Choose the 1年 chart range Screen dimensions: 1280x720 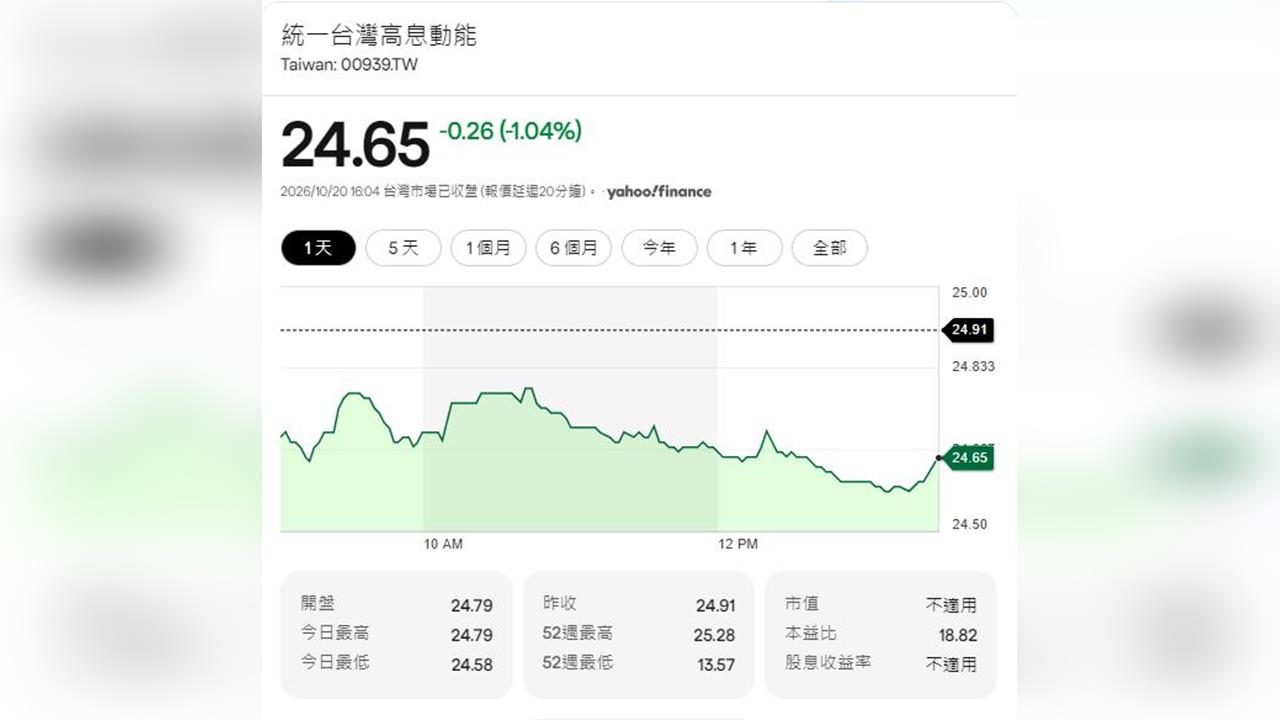click(744, 248)
